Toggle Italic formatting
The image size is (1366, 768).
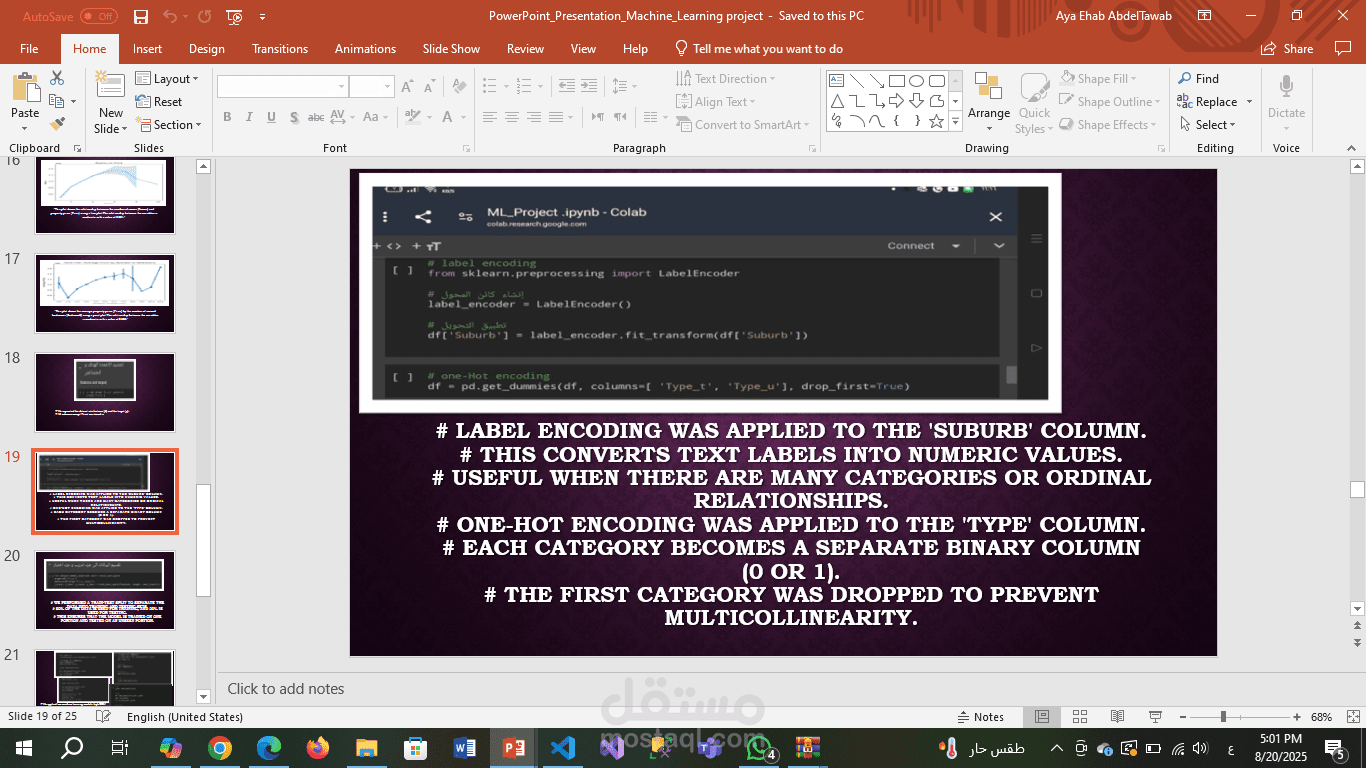coord(249,117)
